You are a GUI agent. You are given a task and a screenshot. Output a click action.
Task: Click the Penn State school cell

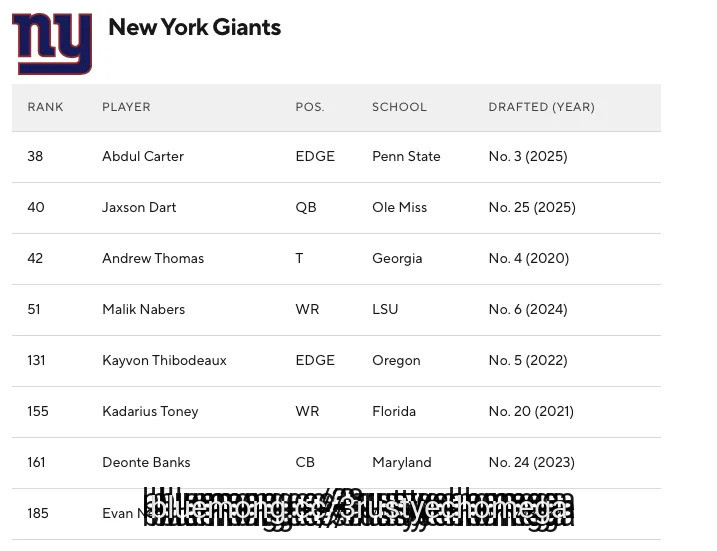406,156
